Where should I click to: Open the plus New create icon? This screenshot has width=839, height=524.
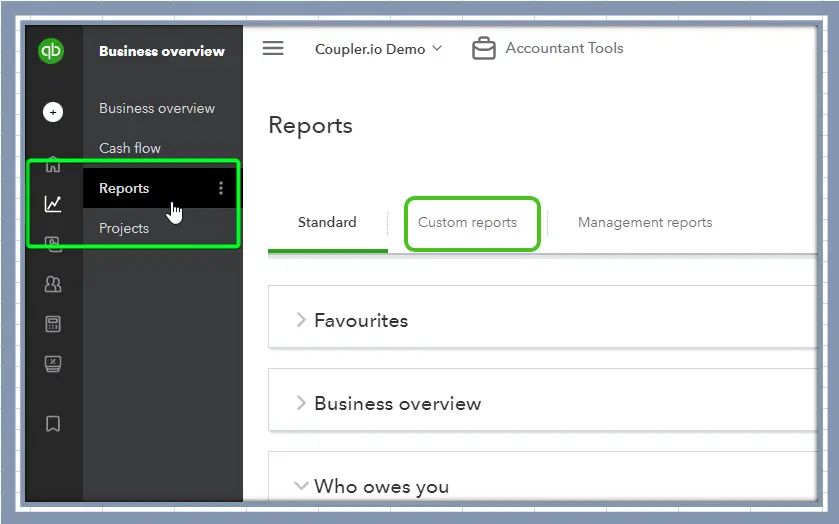(53, 112)
